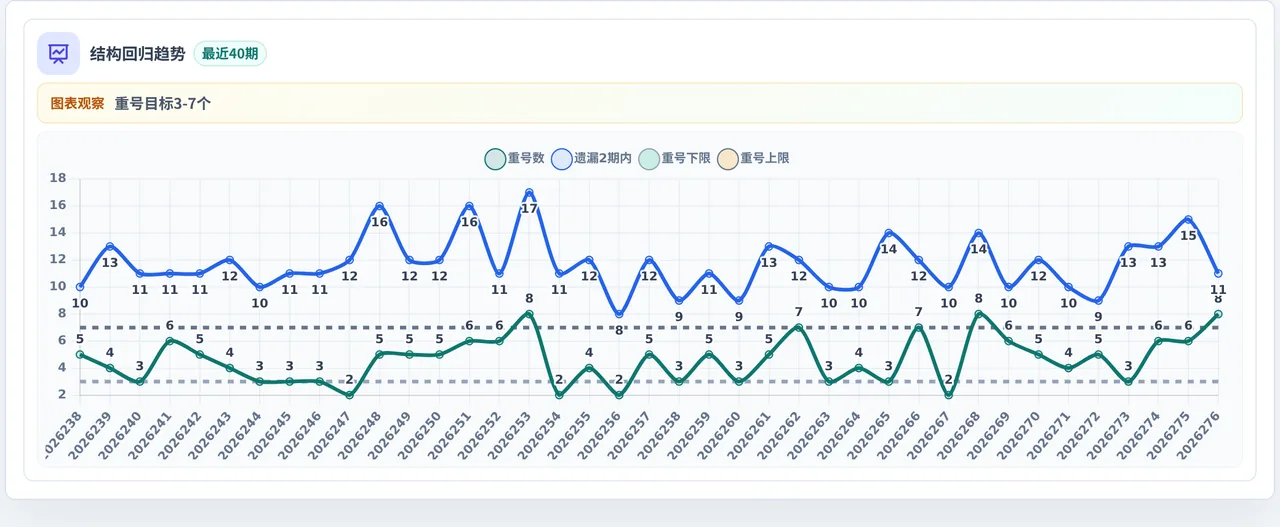Click the 图表观察 label

77,103
